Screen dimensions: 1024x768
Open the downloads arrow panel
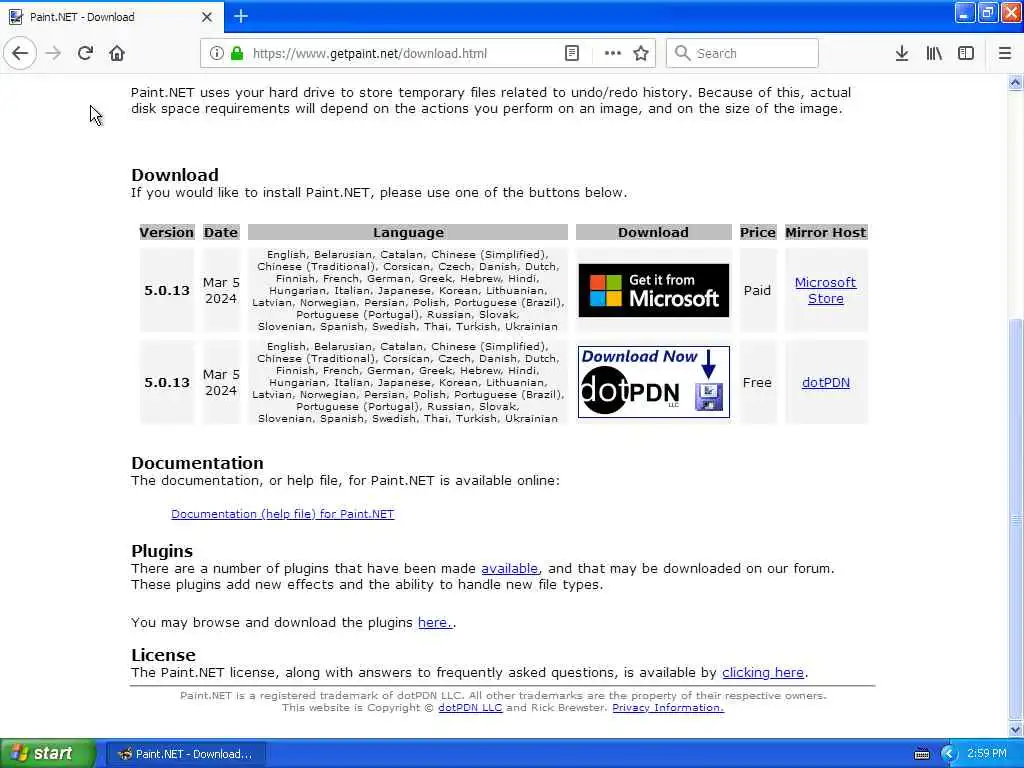[902, 53]
